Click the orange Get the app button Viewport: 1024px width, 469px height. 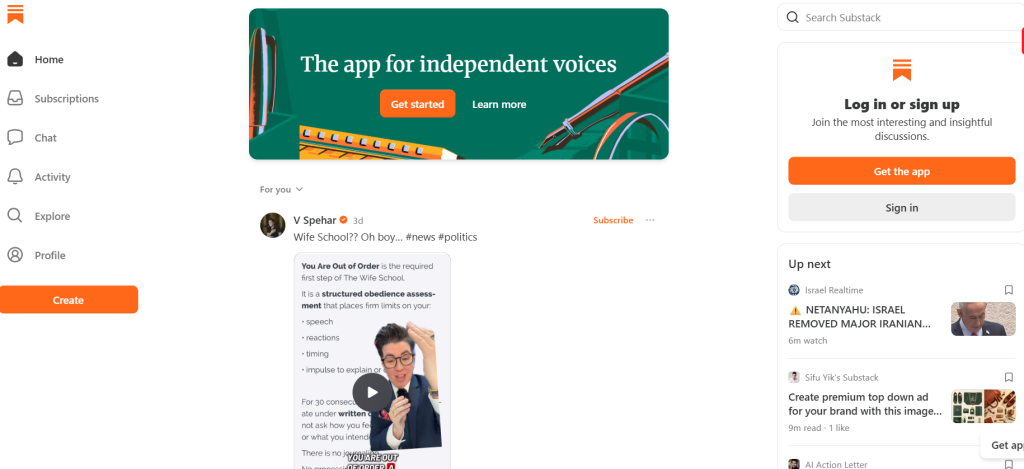tap(901, 171)
